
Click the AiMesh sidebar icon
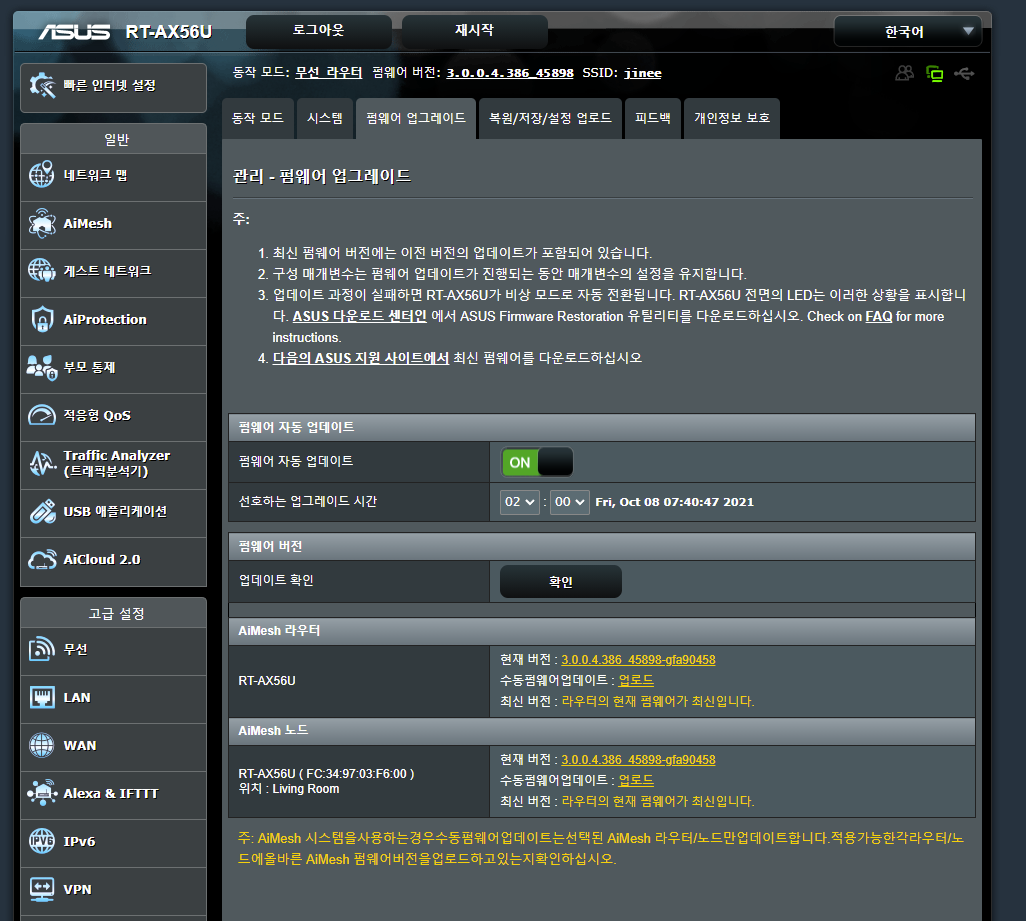point(42,223)
